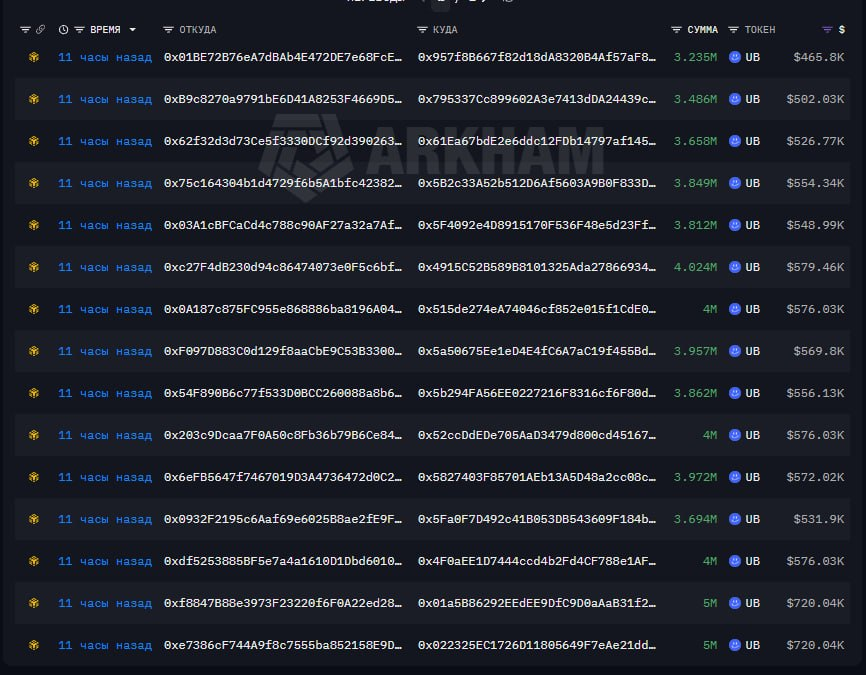
Task: Click the chain link column icon
Action: [40, 30]
